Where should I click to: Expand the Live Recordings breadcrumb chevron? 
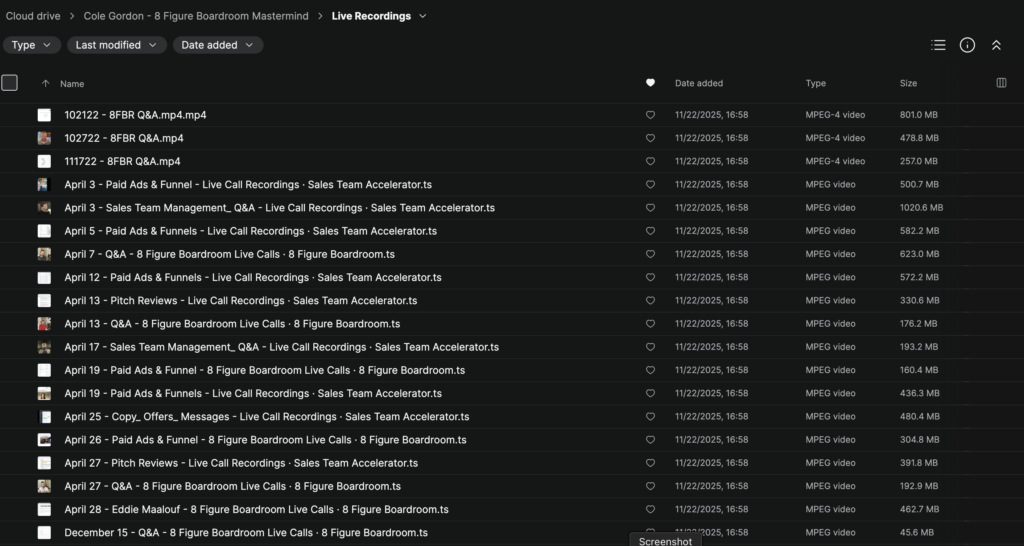tap(423, 16)
